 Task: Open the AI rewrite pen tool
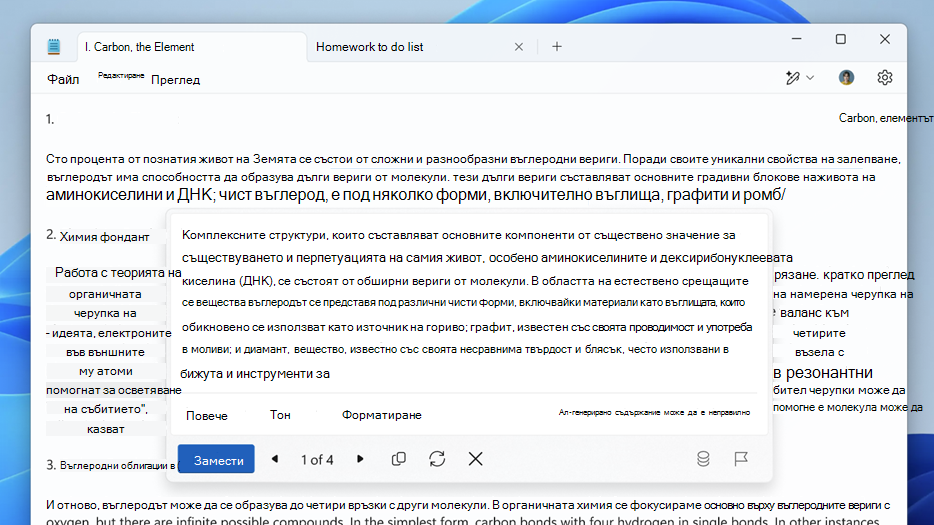792,77
